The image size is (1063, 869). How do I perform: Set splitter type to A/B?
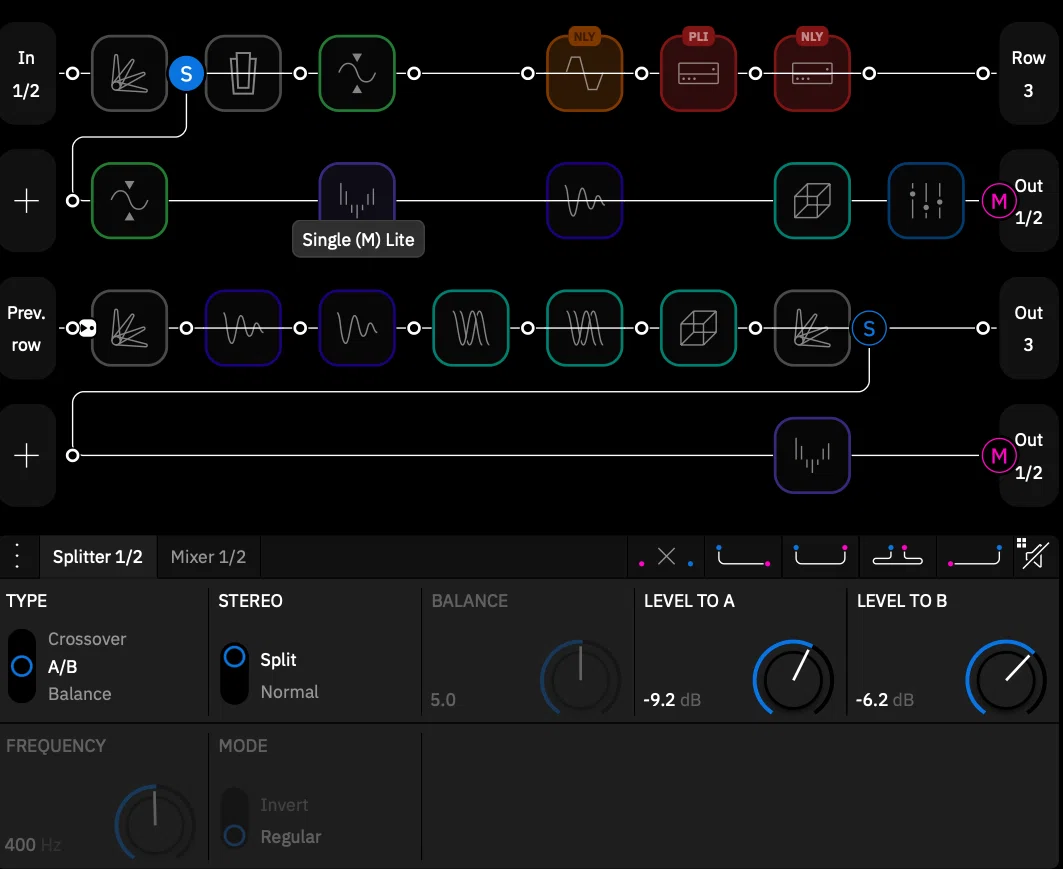pyautogui.click(x=62, y=666)
